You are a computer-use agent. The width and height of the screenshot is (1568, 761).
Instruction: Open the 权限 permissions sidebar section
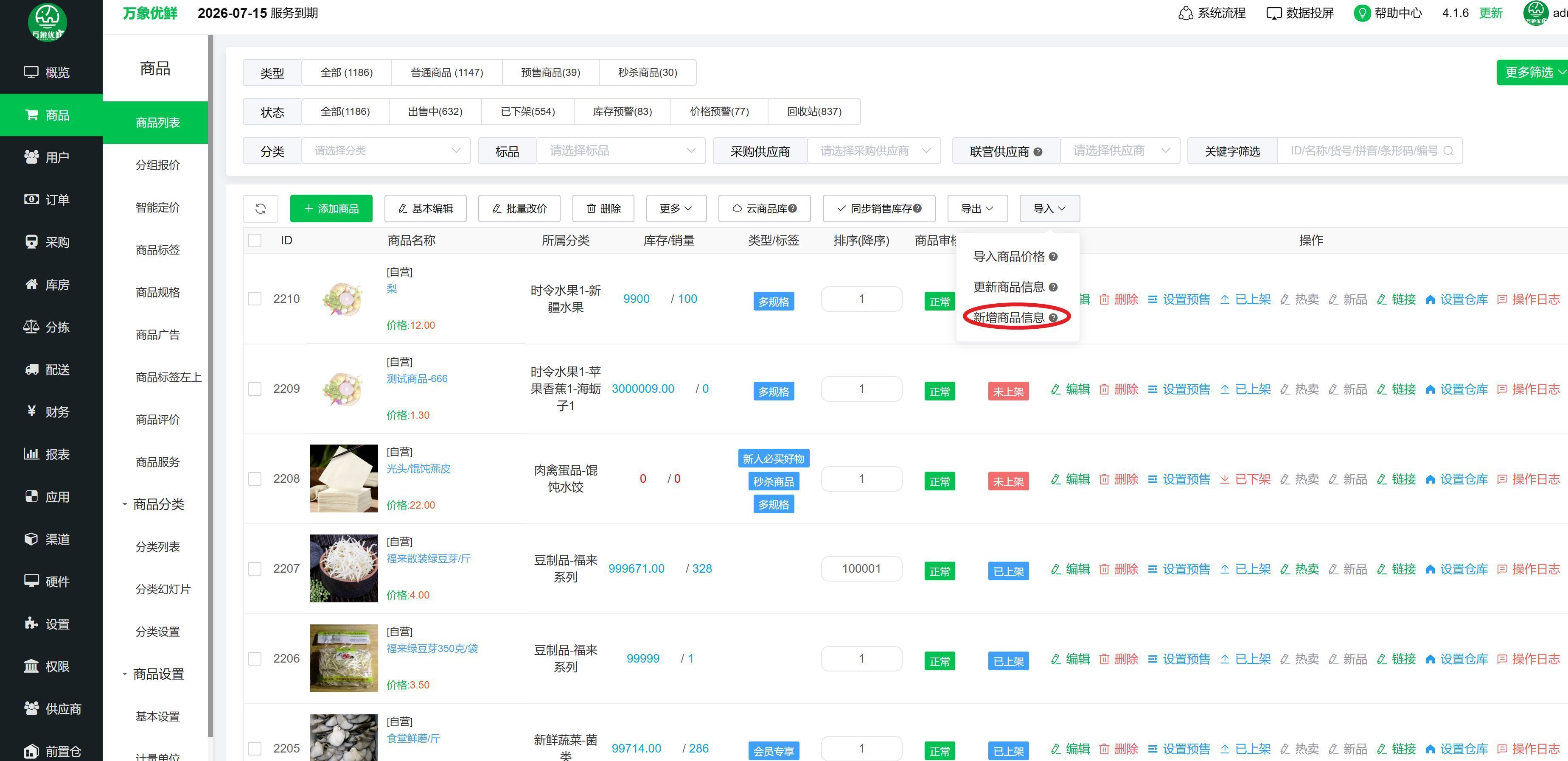click(x=51, y=667)
